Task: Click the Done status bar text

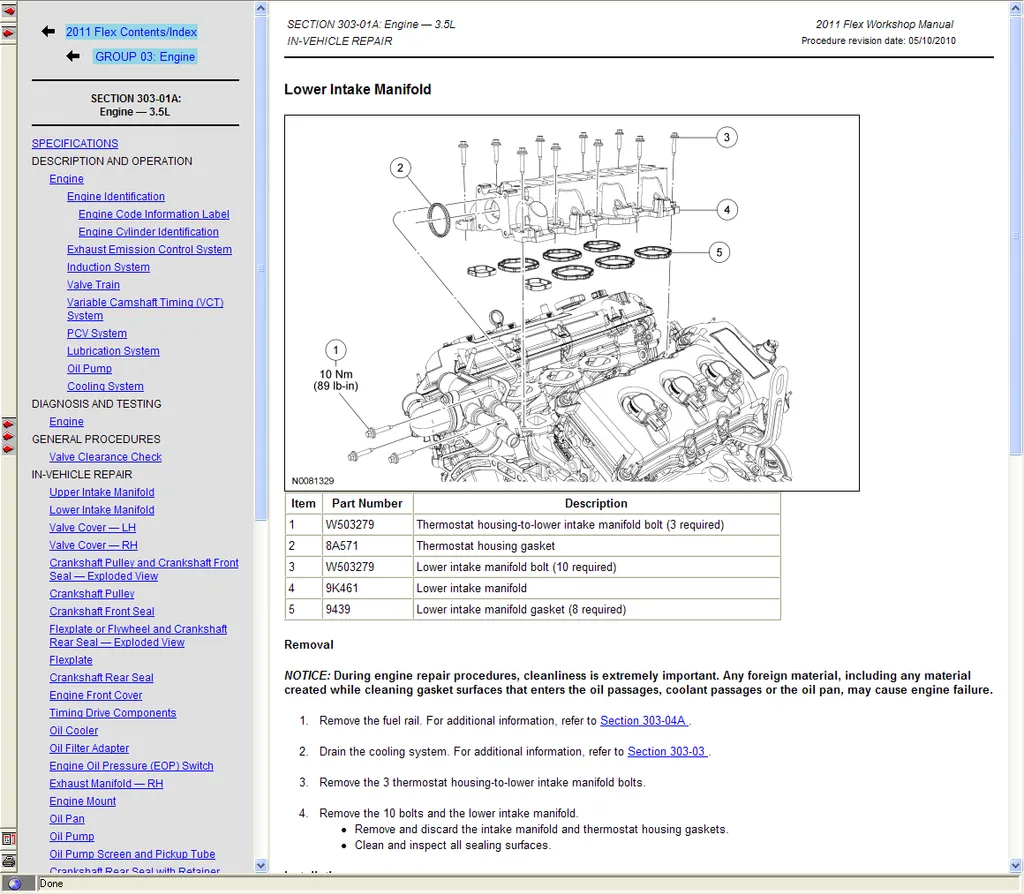Action: pyautogui.click(x=52, y=884)
